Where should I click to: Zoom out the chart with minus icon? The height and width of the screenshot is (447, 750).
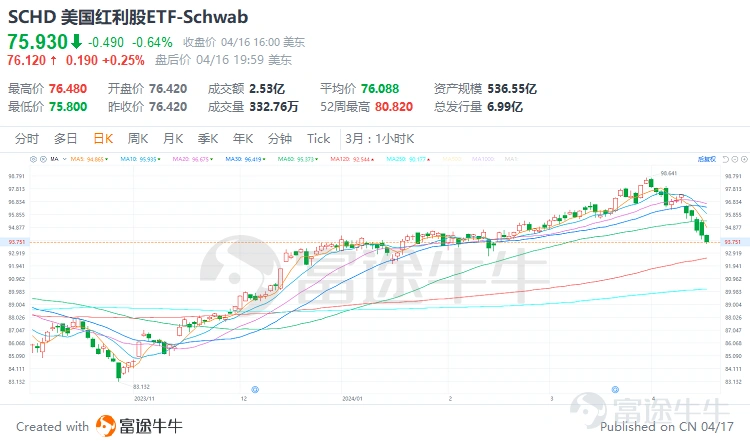pyautogui.click(x=735, y=159)
